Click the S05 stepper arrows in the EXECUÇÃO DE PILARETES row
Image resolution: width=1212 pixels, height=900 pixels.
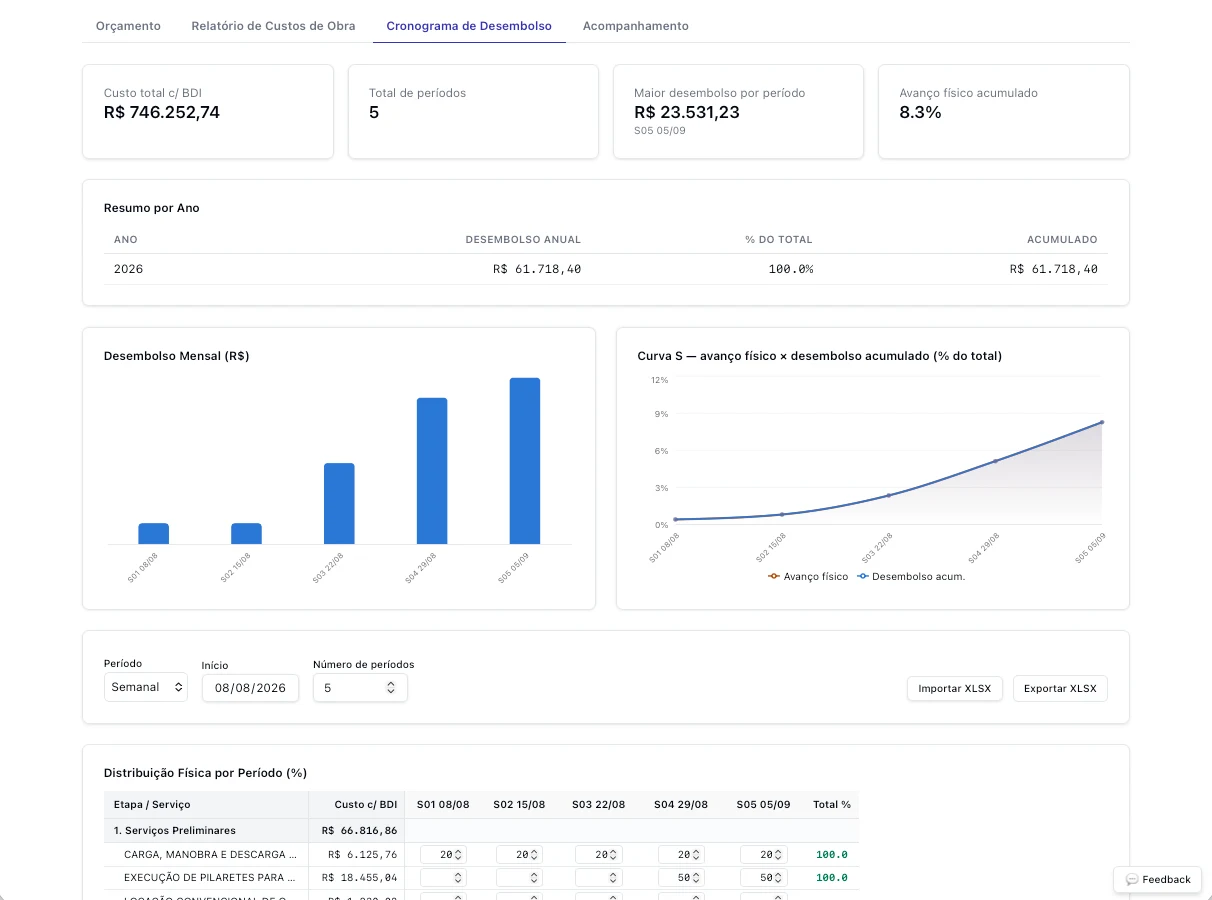point(778,878)
